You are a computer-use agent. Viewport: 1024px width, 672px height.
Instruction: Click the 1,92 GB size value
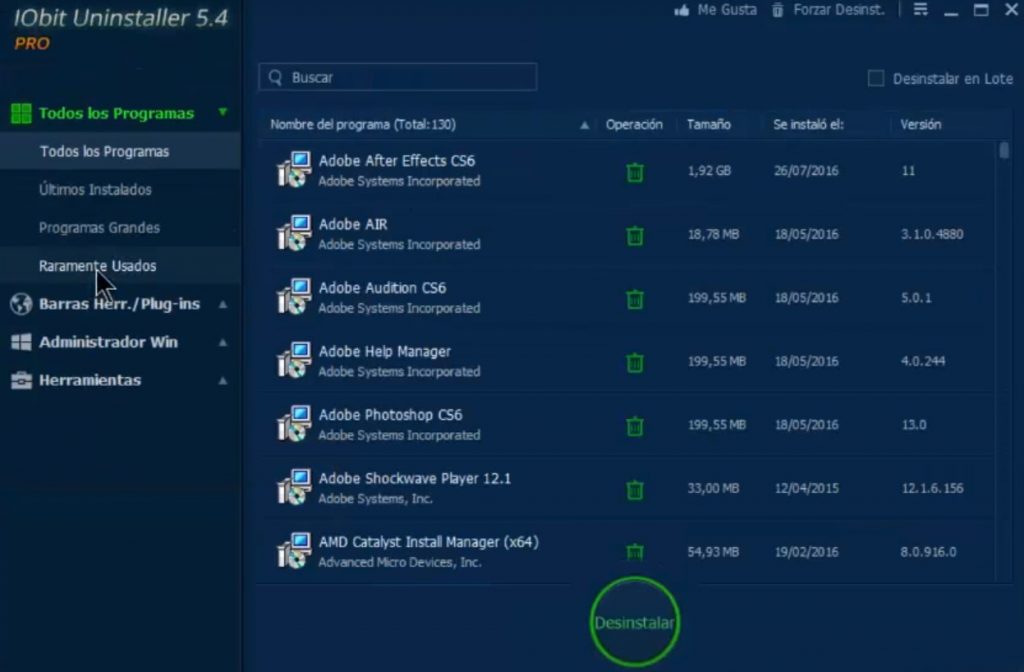(709, 171)
